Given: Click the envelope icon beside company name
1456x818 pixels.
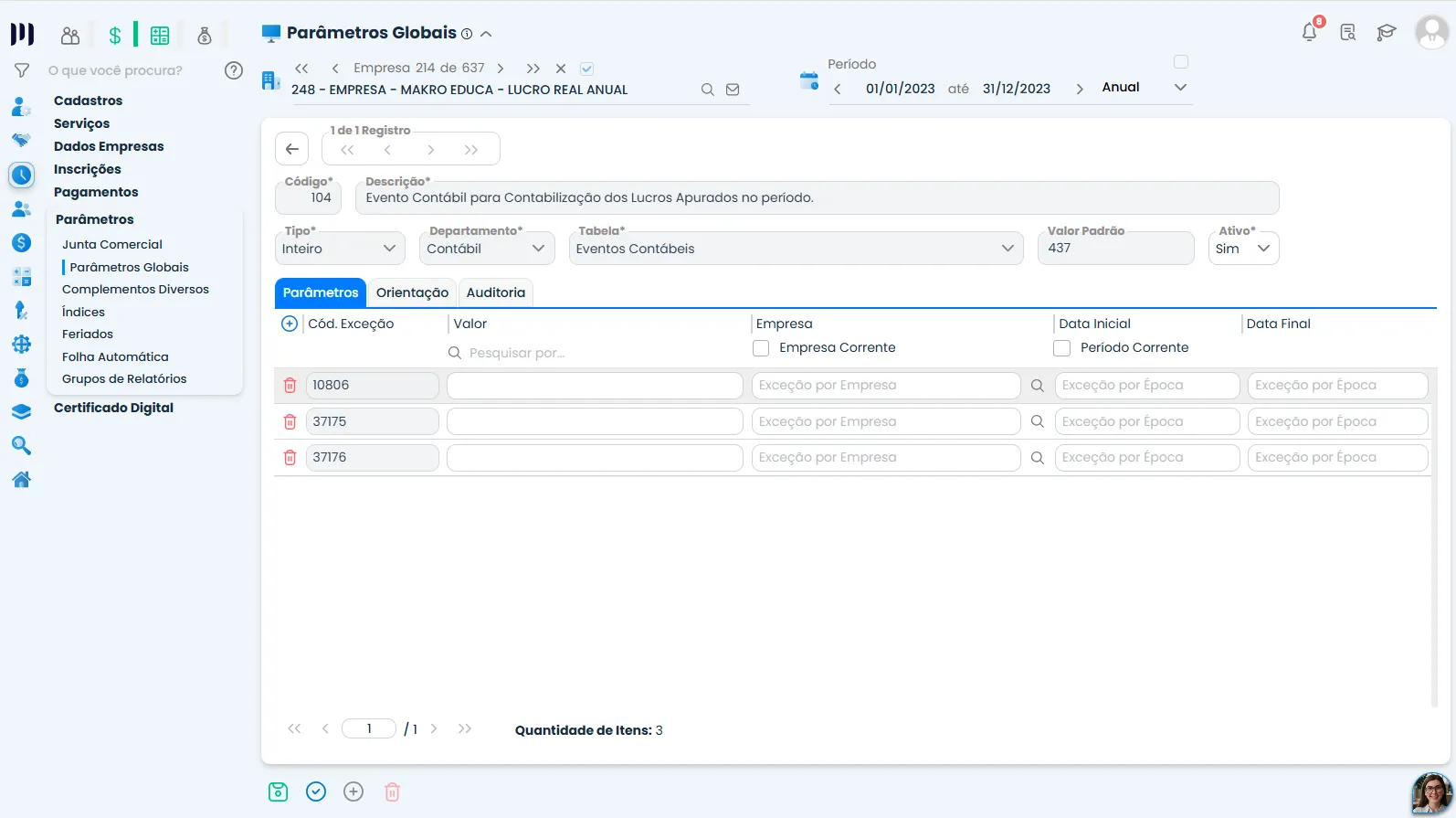Looking at the screenshot, I should pos(733,90).
